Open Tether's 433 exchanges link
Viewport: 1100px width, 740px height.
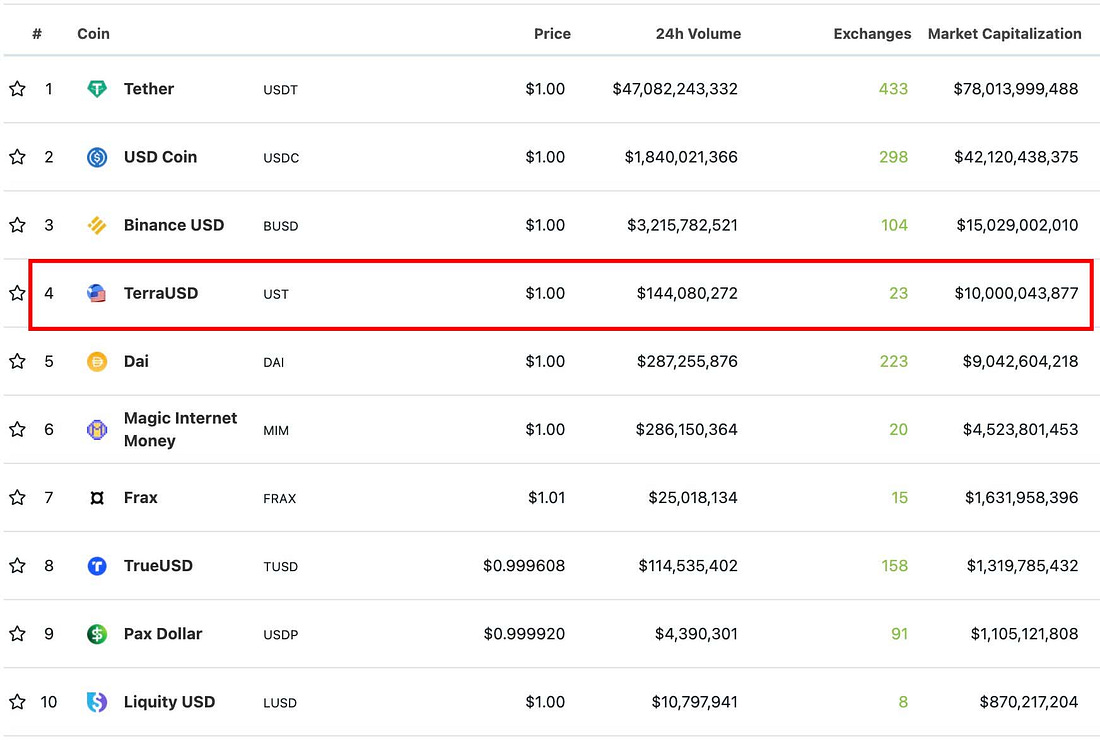(x=893, y=88)
